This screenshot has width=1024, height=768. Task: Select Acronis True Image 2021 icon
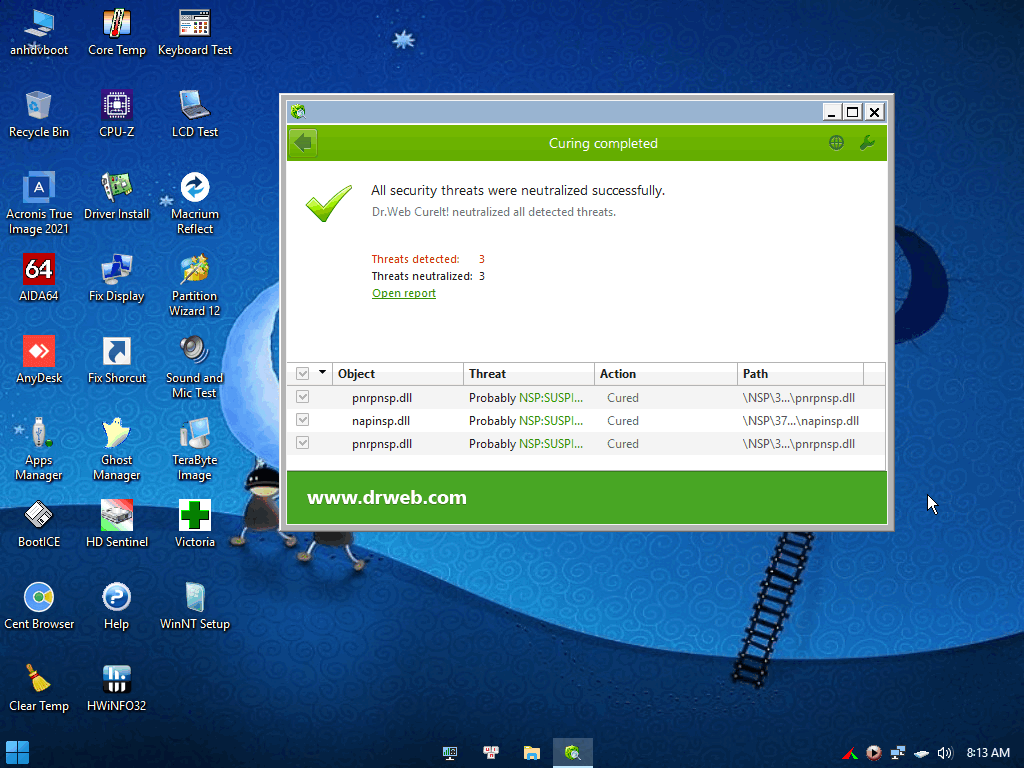39,203
